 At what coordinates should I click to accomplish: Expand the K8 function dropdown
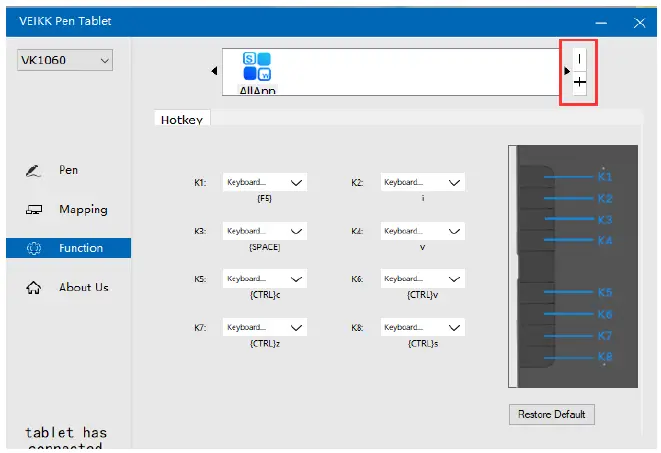(423, 327)
